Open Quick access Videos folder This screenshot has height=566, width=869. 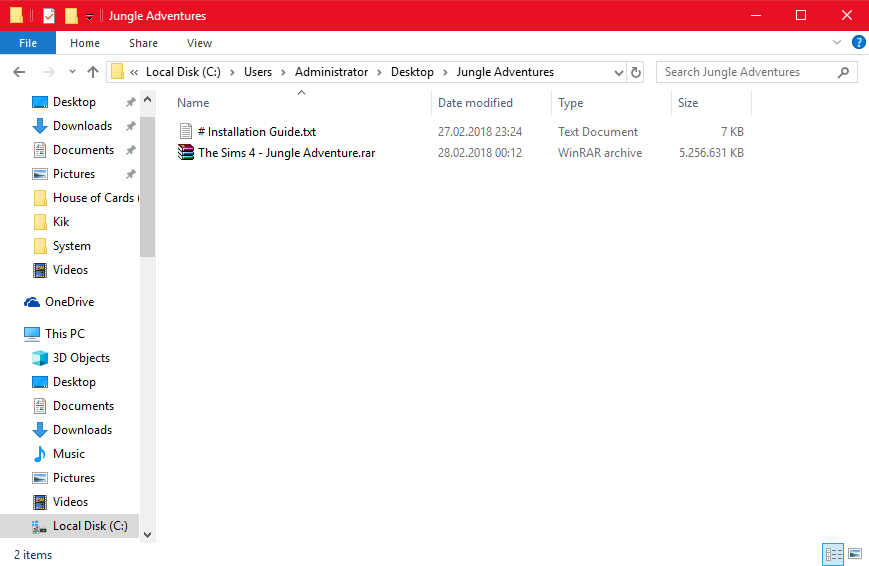70,270
